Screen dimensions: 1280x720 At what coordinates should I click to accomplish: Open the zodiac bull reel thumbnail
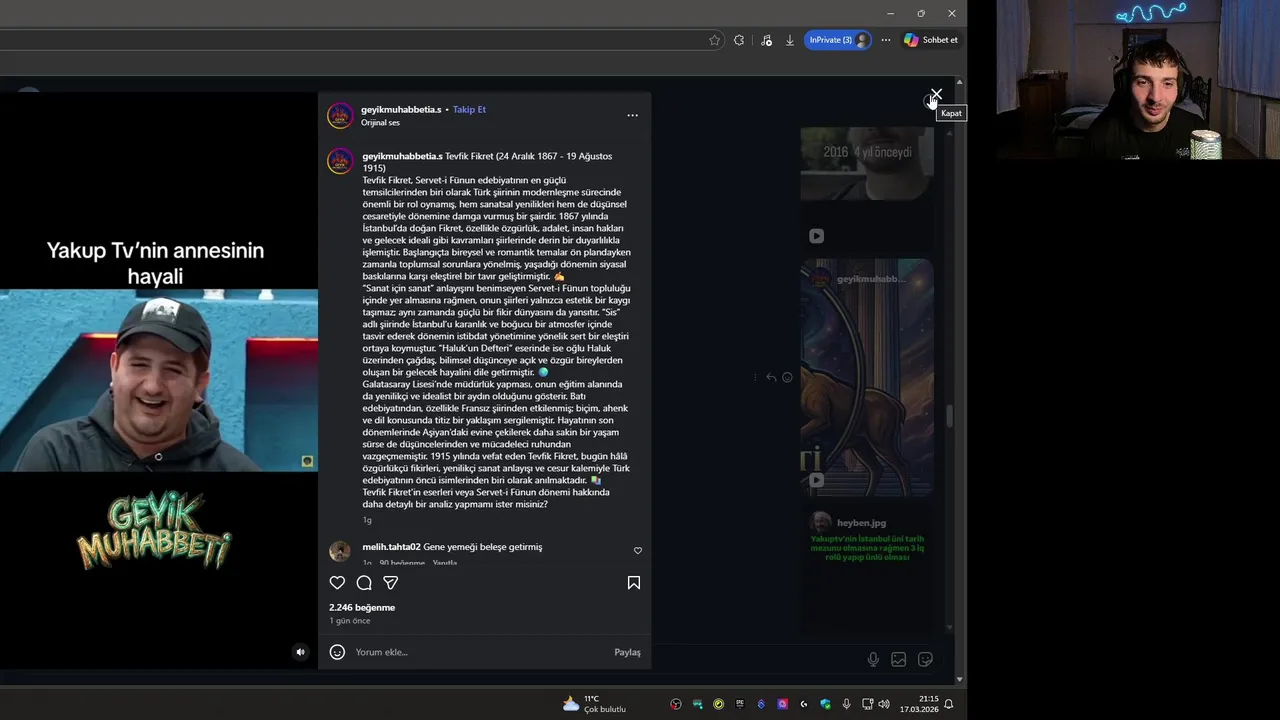click(x=867, y=378)
